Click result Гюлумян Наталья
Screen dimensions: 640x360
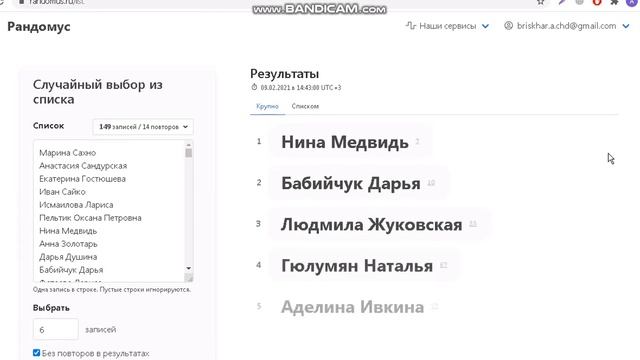point(357,266)
